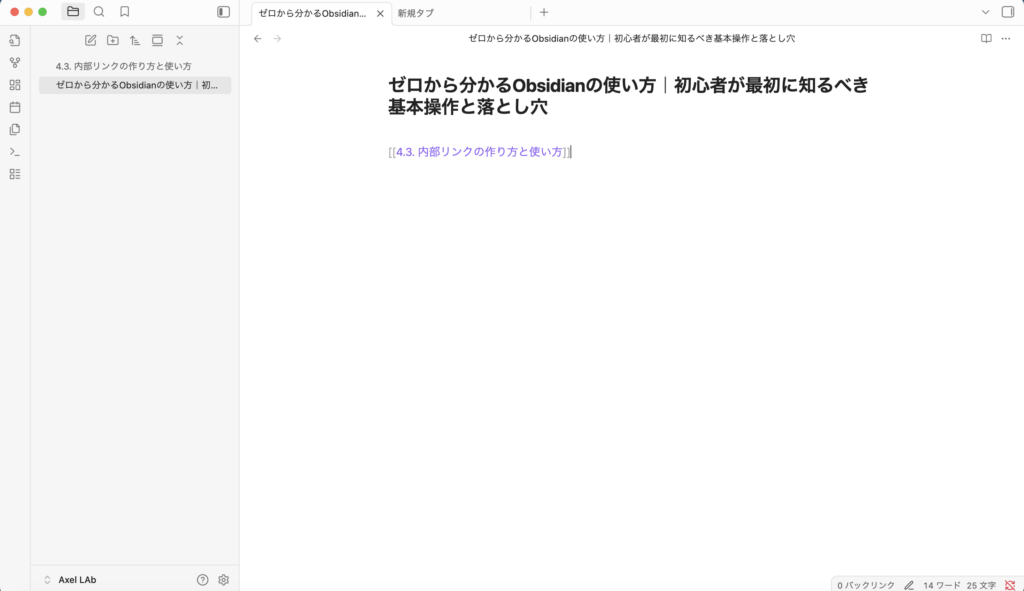Viewport: 1024px width, 591px height.
Task: Expand the tab list chevron
Action: (x=985, y=12)
